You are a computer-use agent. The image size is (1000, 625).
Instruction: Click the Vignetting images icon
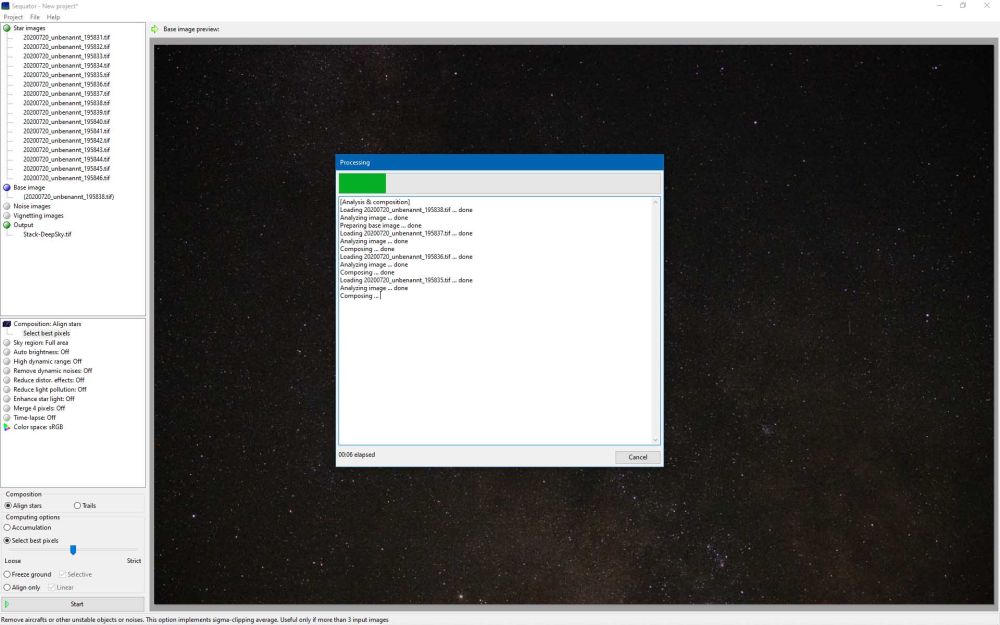tap(8, 215)
